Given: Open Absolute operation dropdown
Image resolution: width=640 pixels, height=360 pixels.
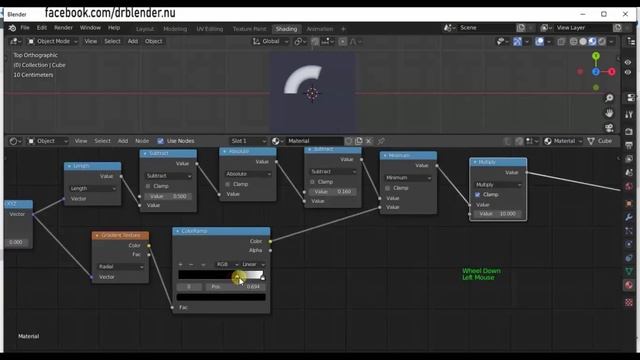Looking at the screenshot, I should tap(248, 174).
